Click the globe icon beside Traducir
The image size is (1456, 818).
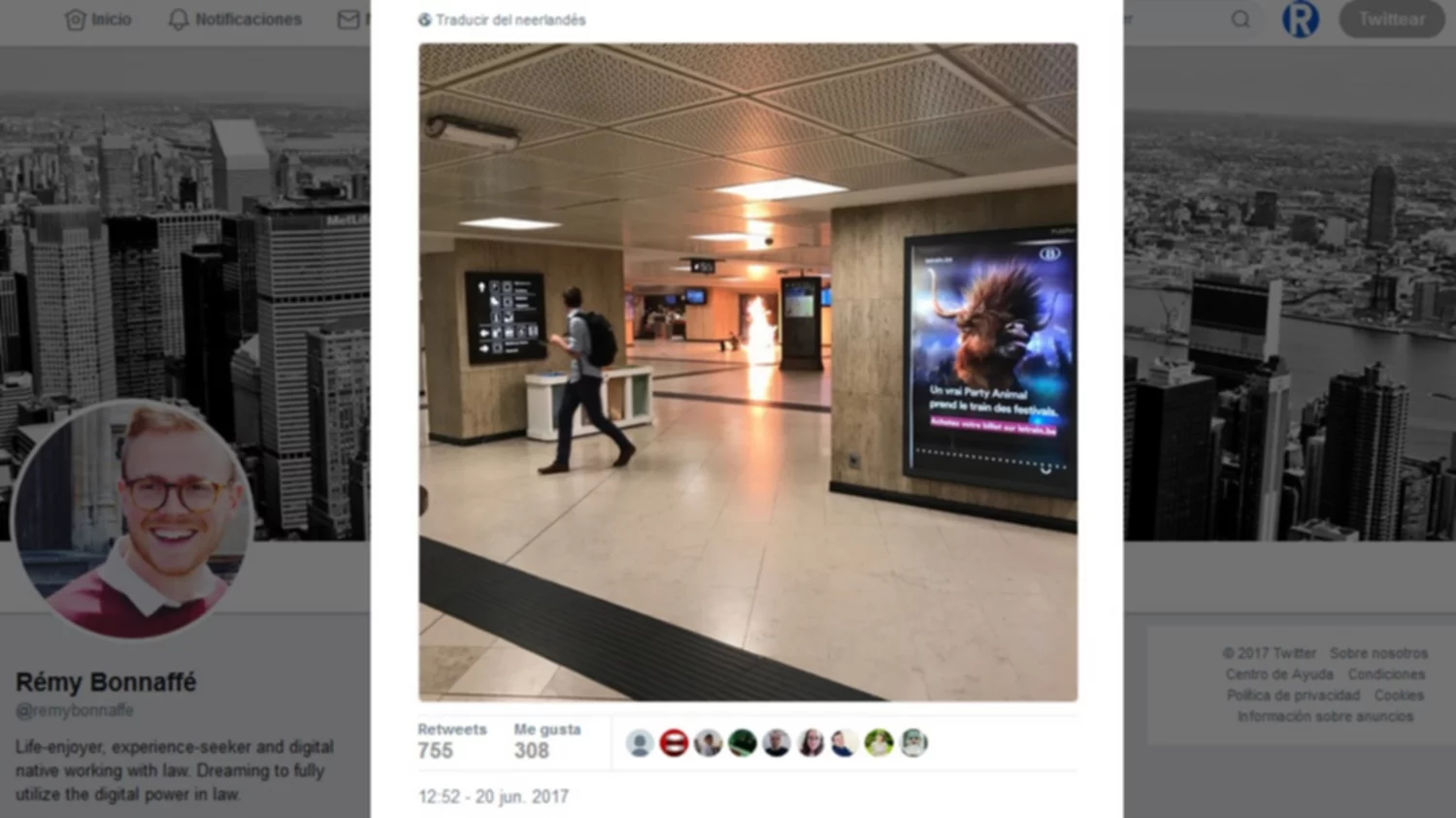point(424,19)
